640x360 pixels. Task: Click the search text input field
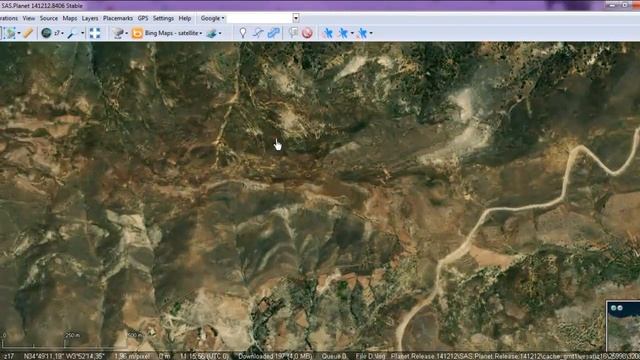pyautogui.click(x=260, y=18)
